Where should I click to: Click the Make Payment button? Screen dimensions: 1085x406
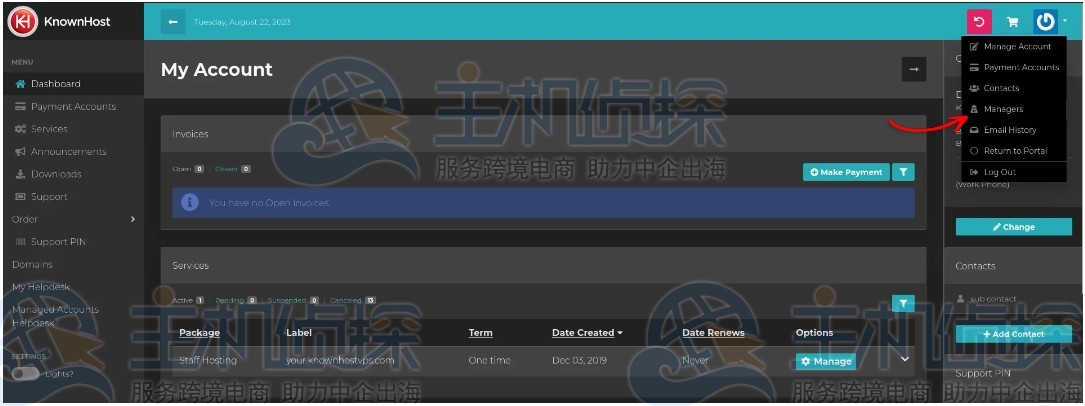(x=846, y=172)
